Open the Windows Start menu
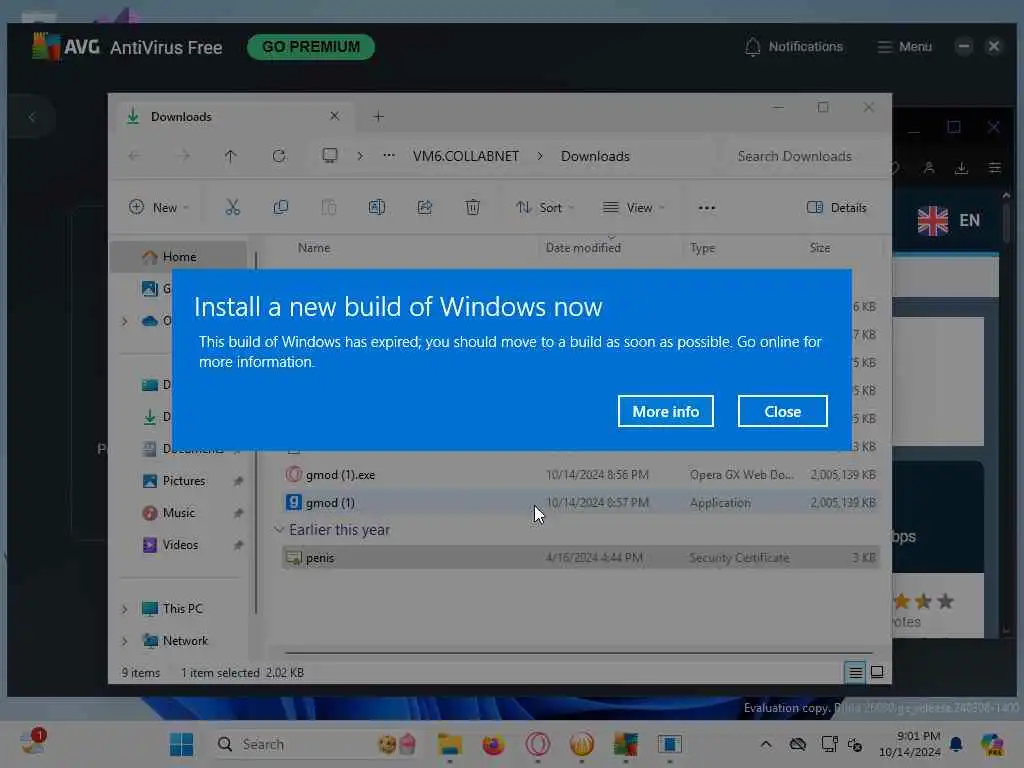The image size is (1024, 768). tap(181, 744)
